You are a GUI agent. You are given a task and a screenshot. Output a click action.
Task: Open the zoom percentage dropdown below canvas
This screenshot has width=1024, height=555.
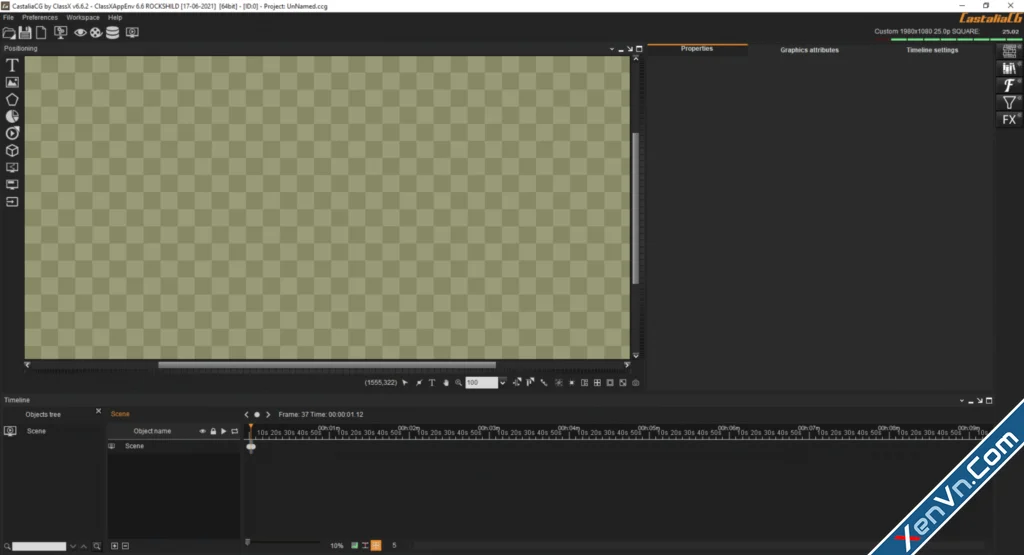pyautogui.click(x=502, y=383)
